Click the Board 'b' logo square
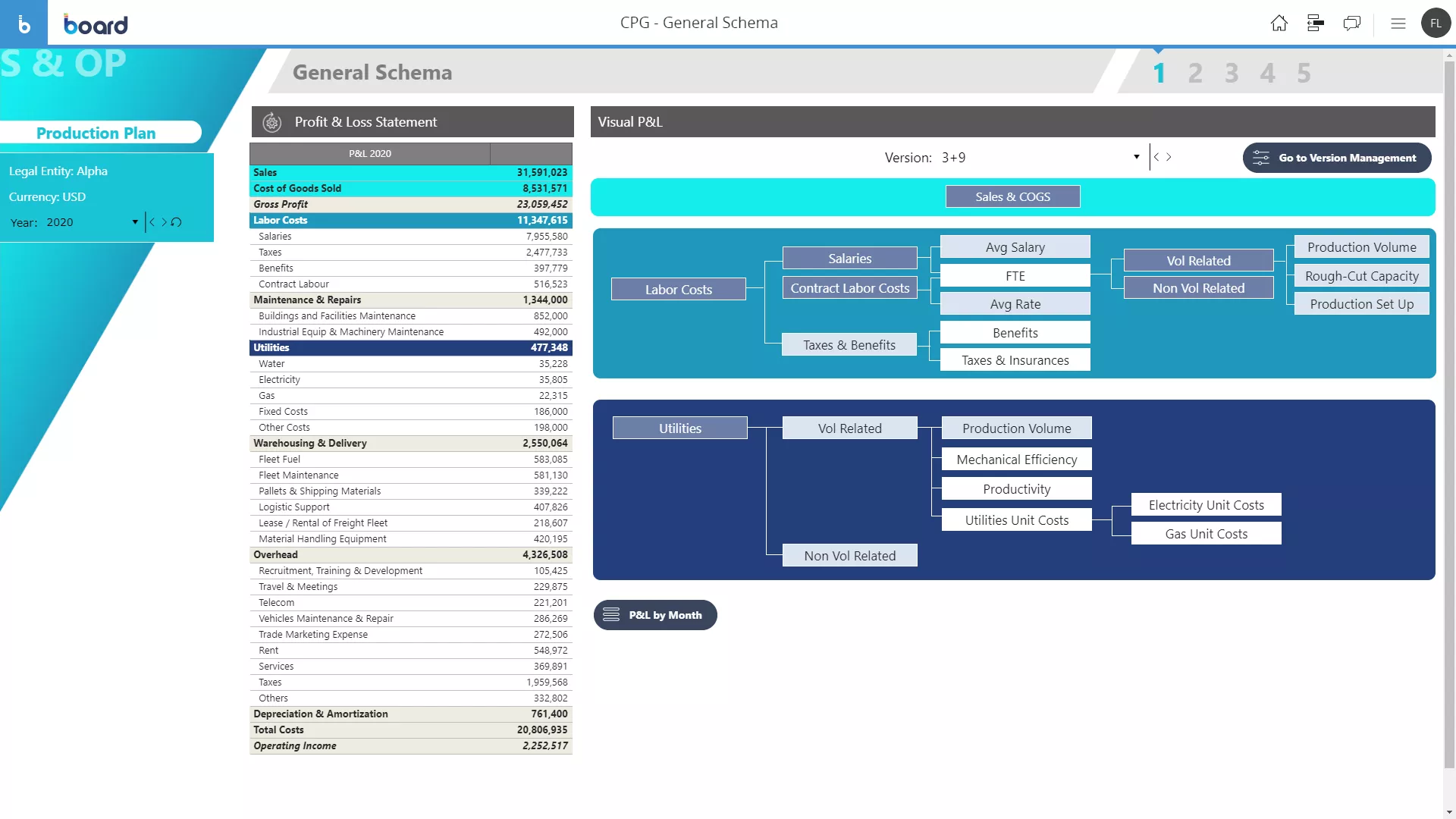 pos(24,24)
